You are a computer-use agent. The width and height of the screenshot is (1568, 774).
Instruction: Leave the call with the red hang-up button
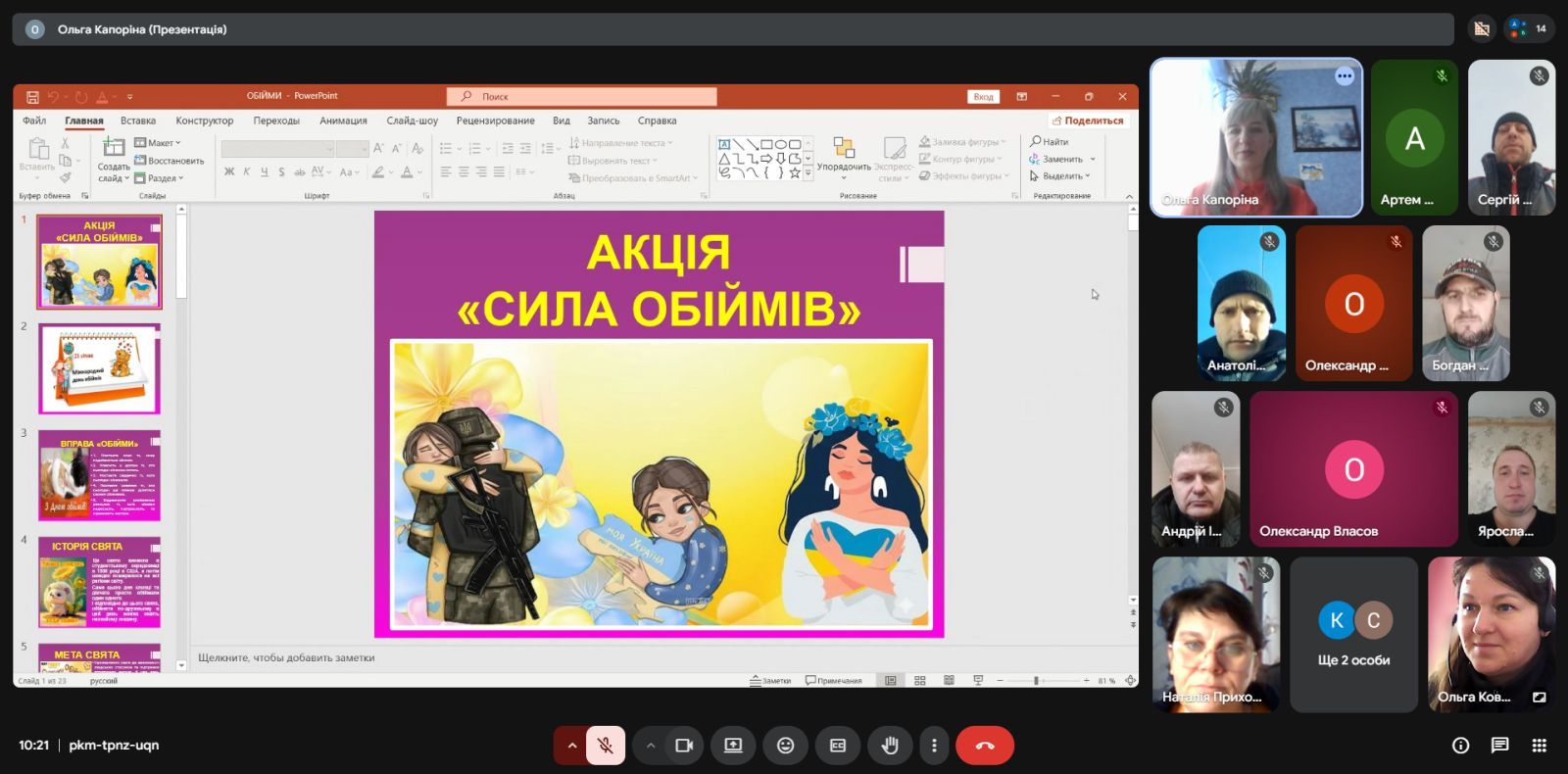984,746
